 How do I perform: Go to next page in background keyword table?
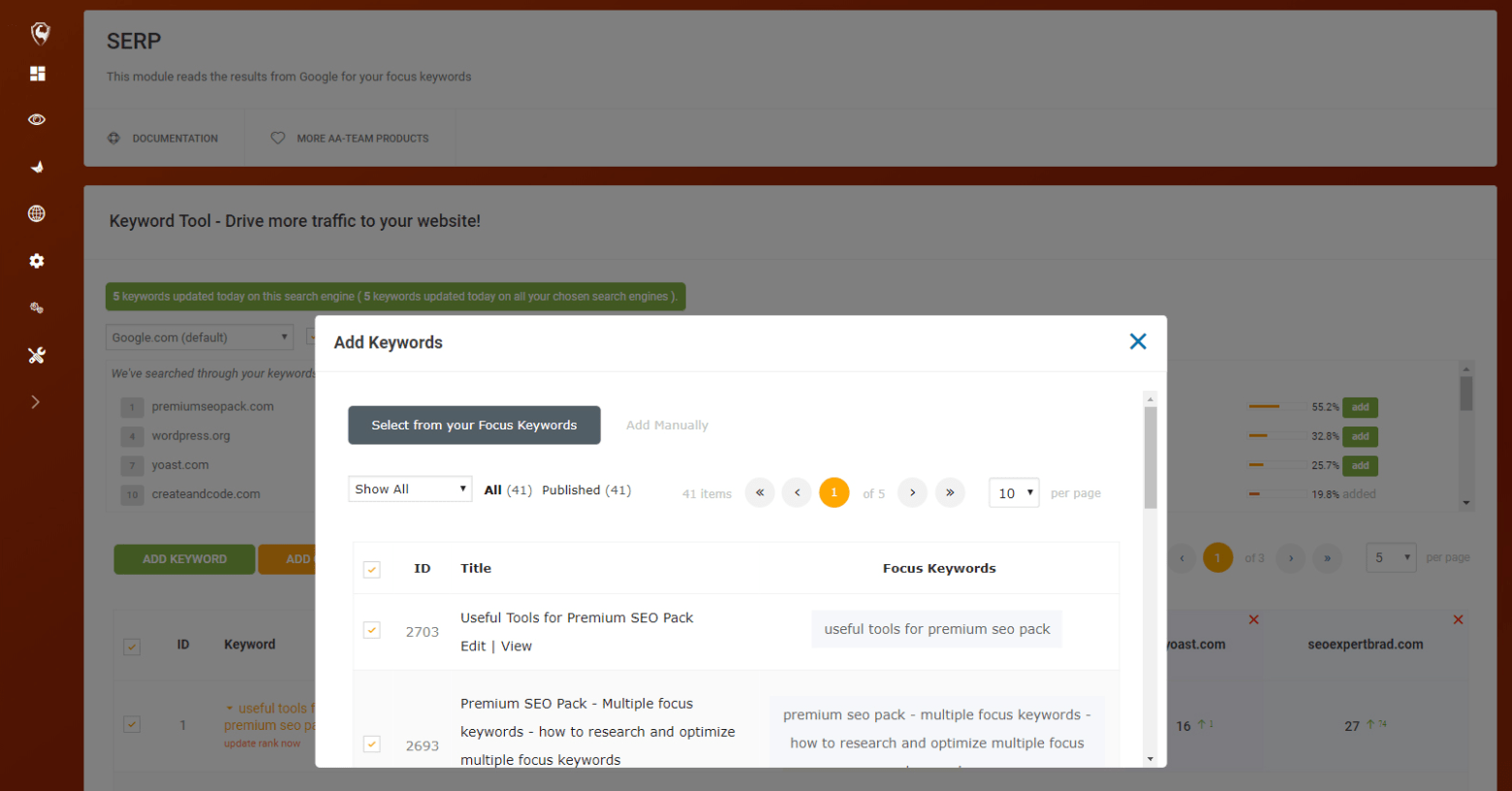pyautogui.click(x=1291, y=557)
